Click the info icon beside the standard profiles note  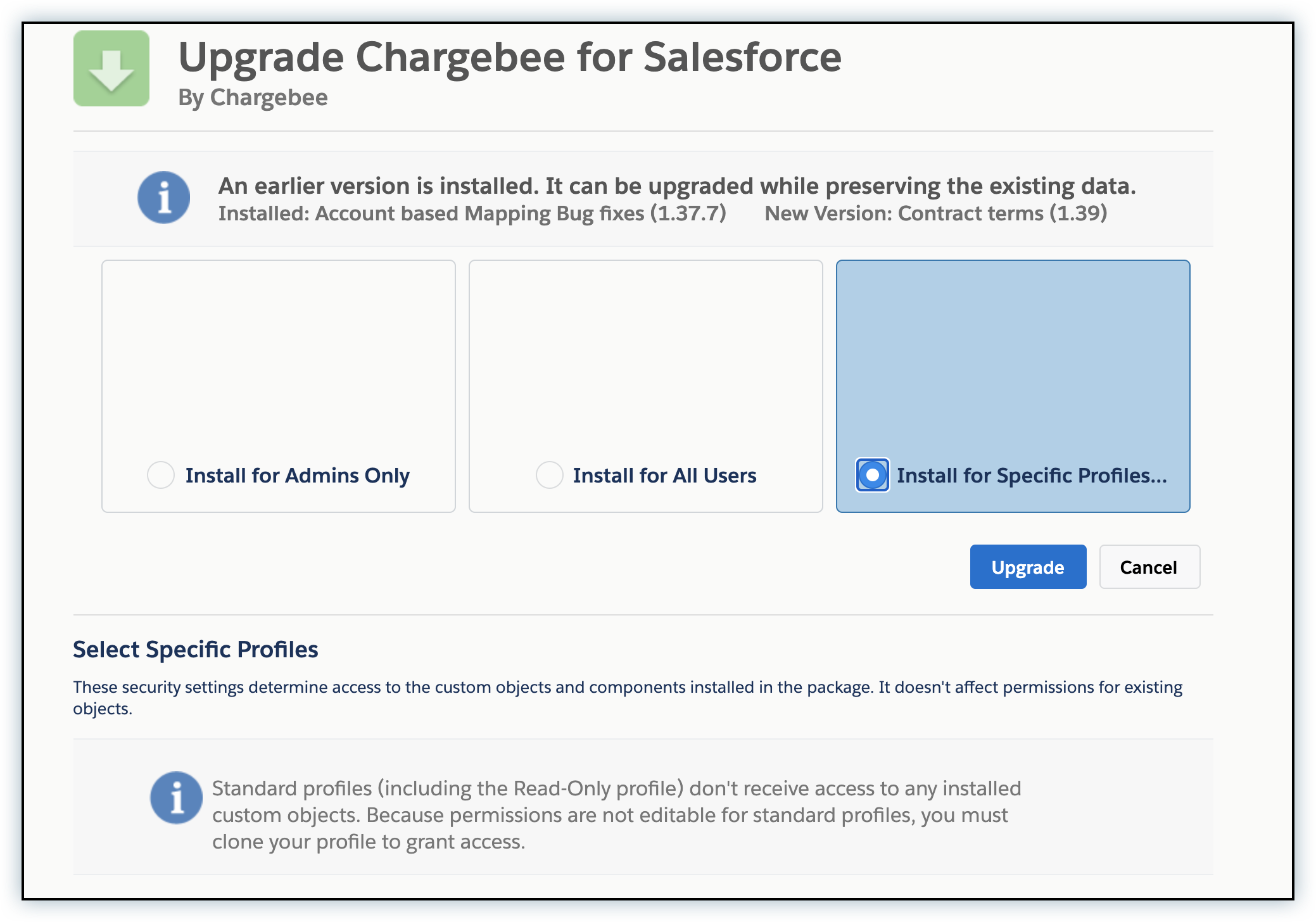pos(176,797)
